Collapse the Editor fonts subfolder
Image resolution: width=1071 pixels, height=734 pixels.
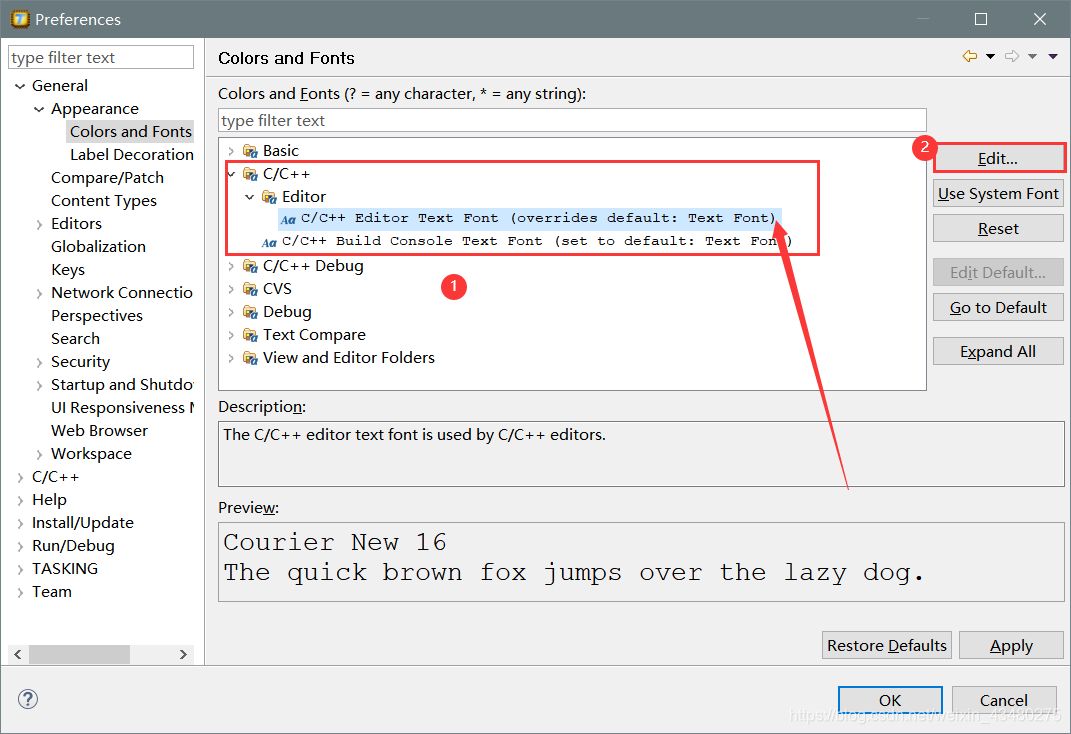[x=250, y=197]
